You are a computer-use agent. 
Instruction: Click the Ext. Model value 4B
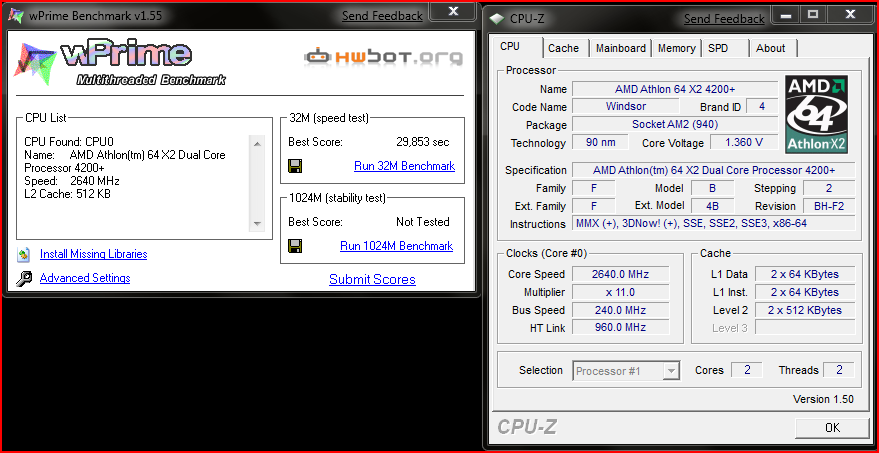[x=712, y=206]
